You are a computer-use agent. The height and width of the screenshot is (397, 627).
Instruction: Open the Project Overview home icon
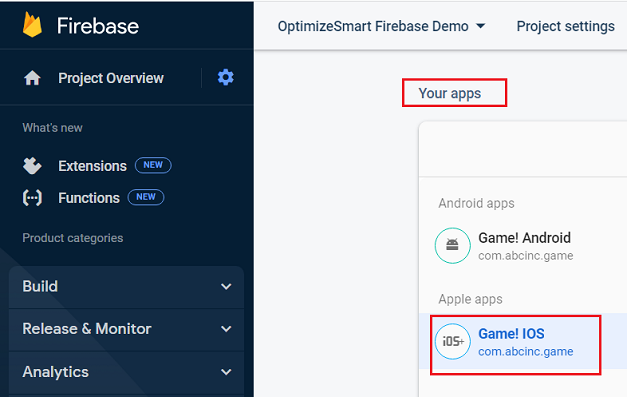tap(32, 78)
